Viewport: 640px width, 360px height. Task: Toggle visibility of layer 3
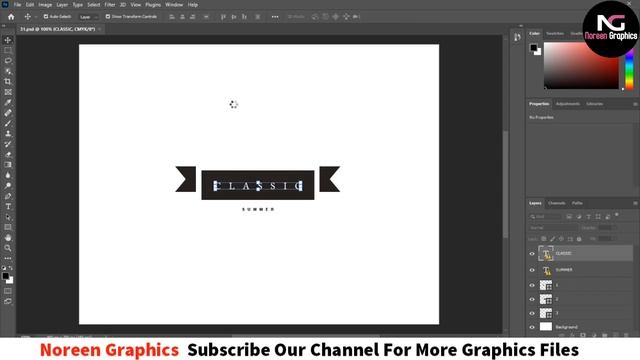point(532,313)
